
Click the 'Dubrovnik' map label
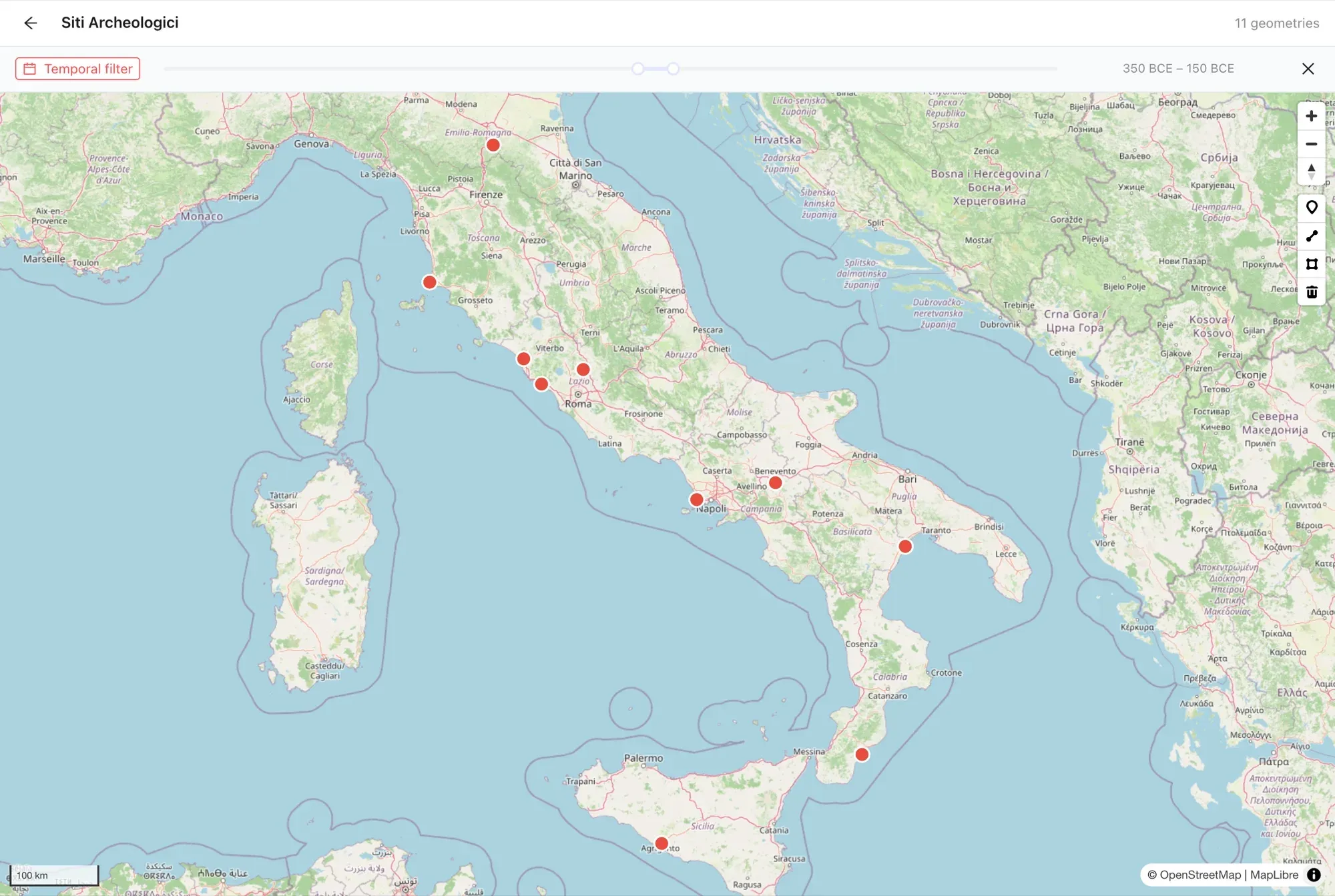coord(1000,325)
